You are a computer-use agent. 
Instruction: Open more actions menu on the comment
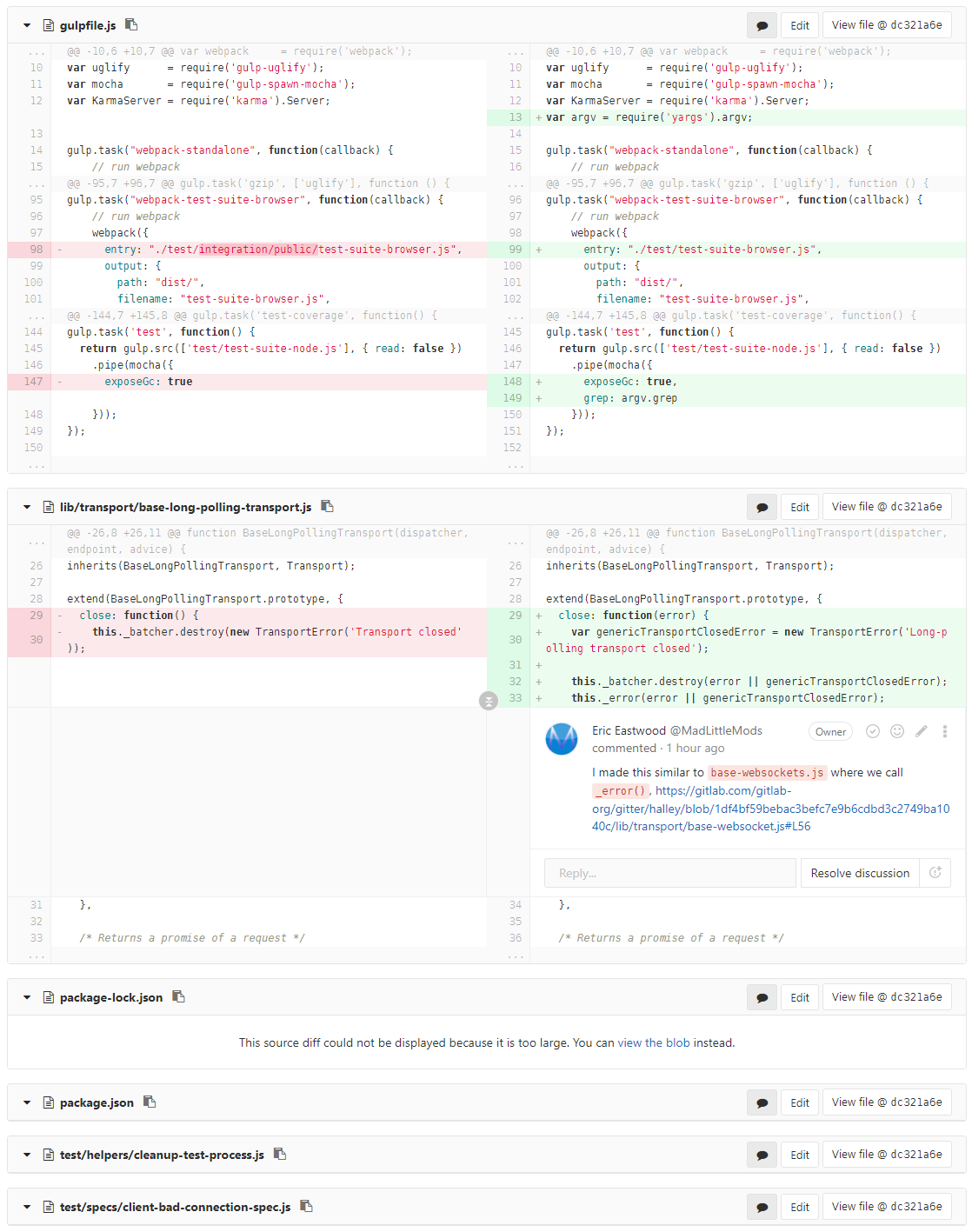945,731
